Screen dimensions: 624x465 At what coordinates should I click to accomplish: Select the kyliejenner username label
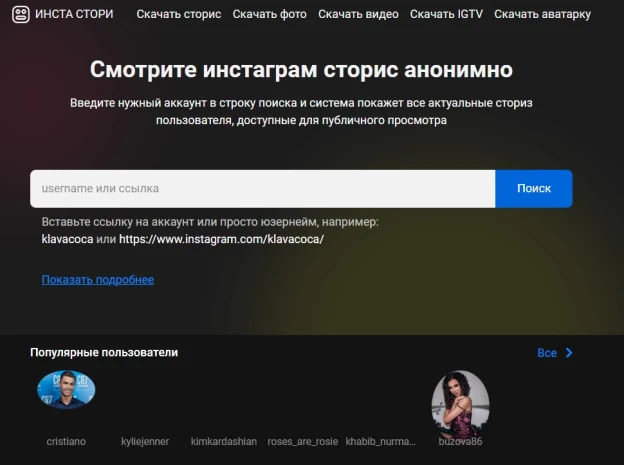(145, 442)
